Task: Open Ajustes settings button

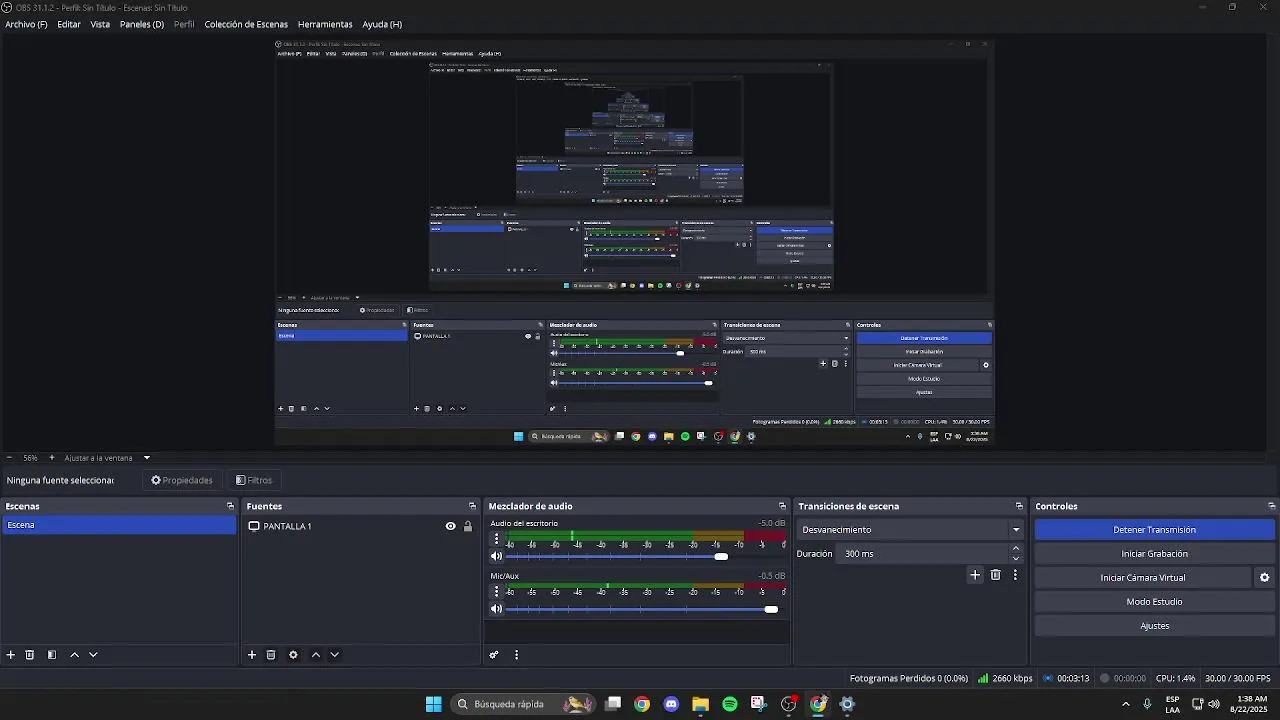Action: pos(1155,626)
